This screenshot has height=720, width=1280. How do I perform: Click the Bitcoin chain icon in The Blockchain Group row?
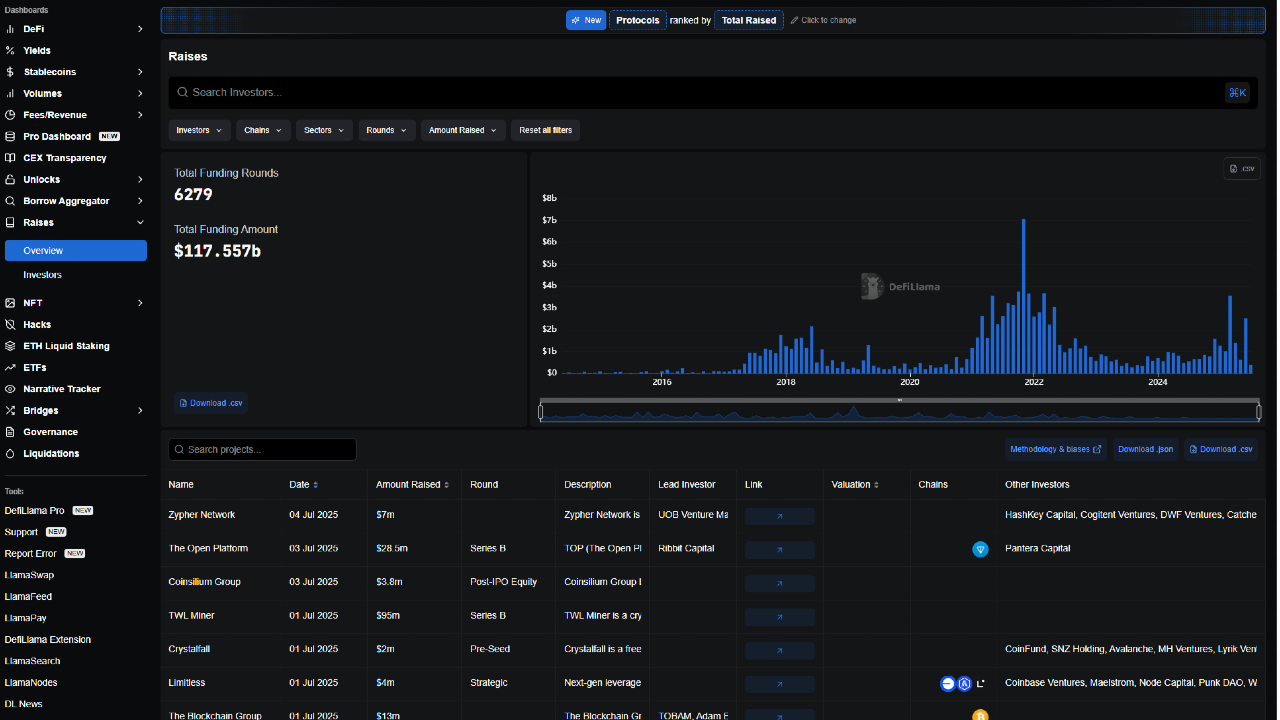(x=980, y=716)
